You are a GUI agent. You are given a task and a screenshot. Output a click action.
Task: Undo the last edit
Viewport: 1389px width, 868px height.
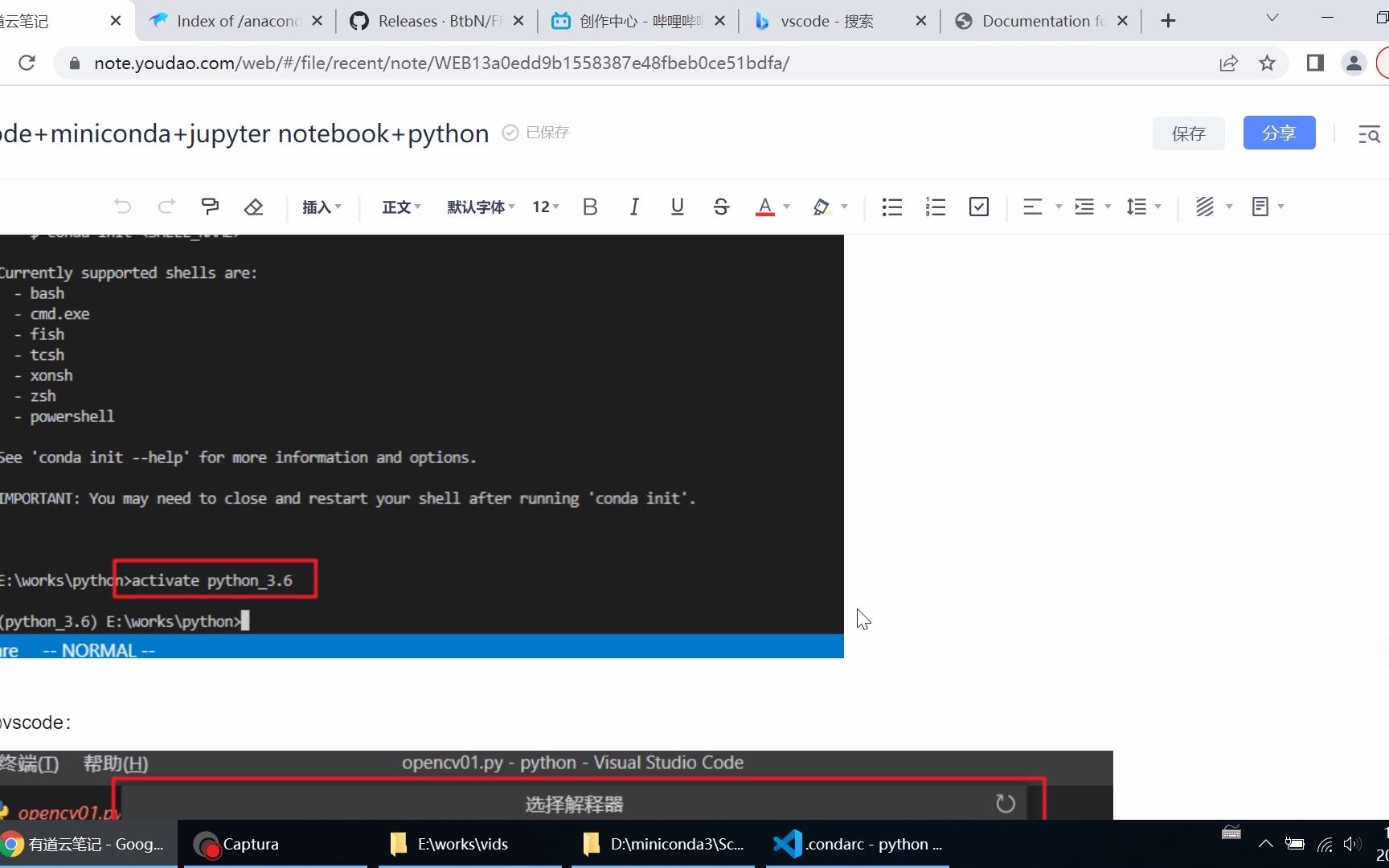coord(122,207)
